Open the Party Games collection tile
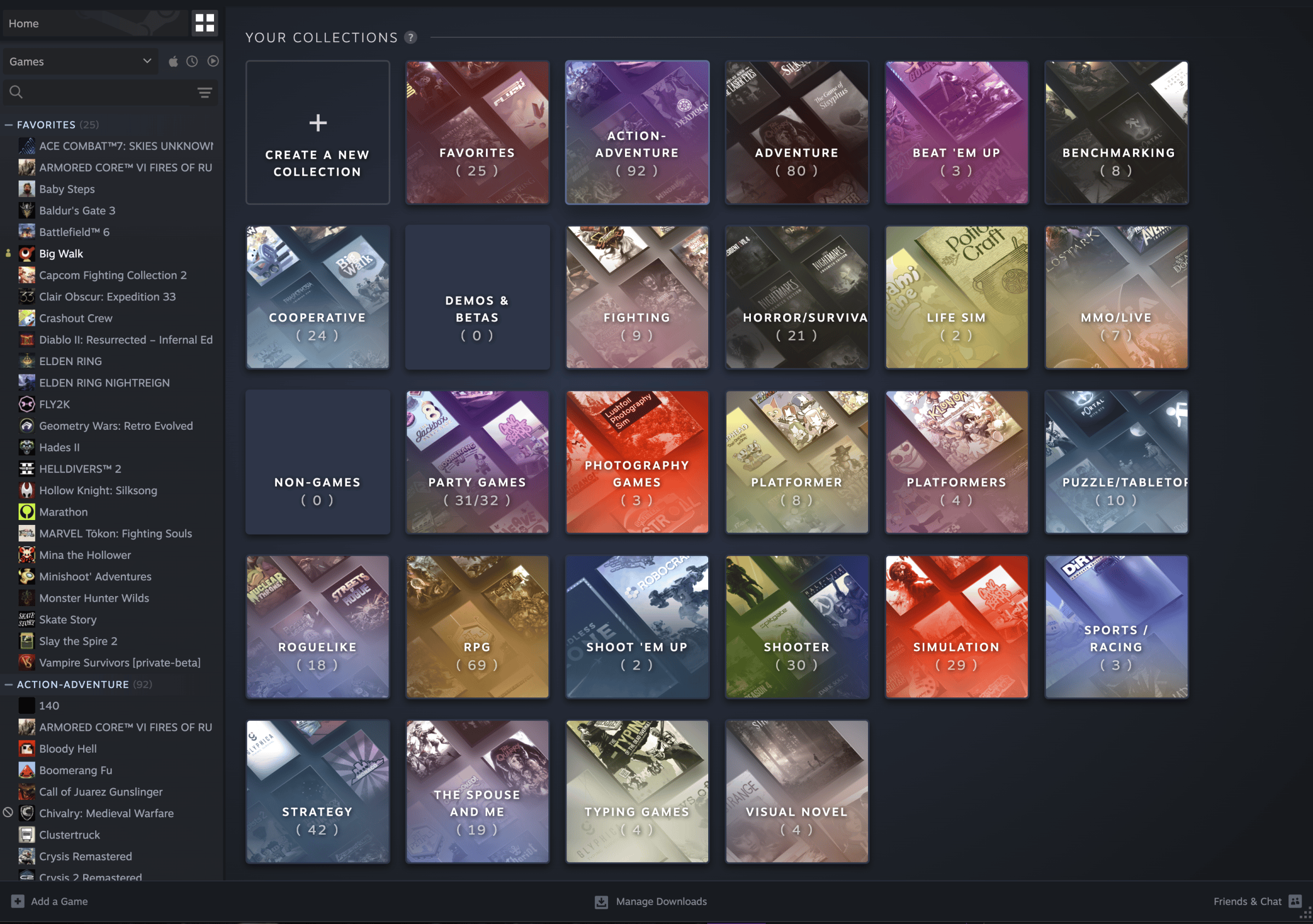This screenshot has width=1313, height=924. [477, 462]
